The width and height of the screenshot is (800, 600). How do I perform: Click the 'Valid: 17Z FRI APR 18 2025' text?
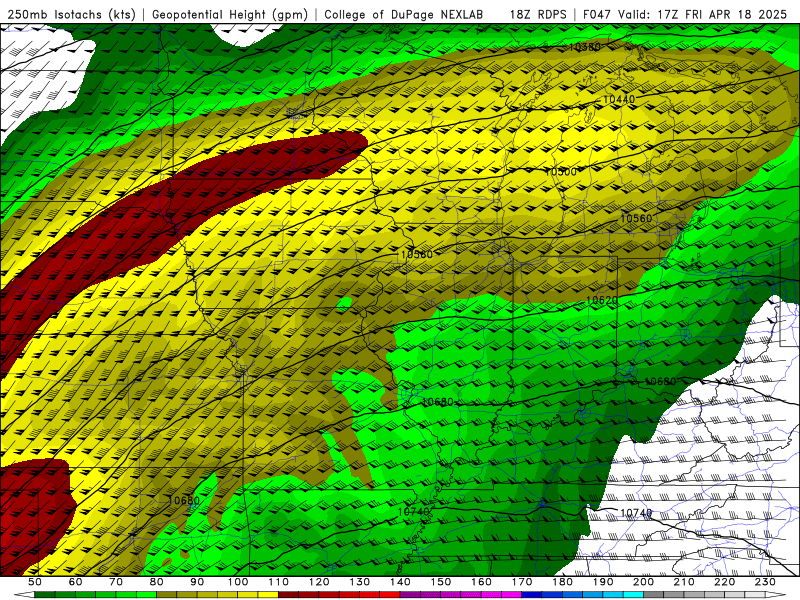703,15
